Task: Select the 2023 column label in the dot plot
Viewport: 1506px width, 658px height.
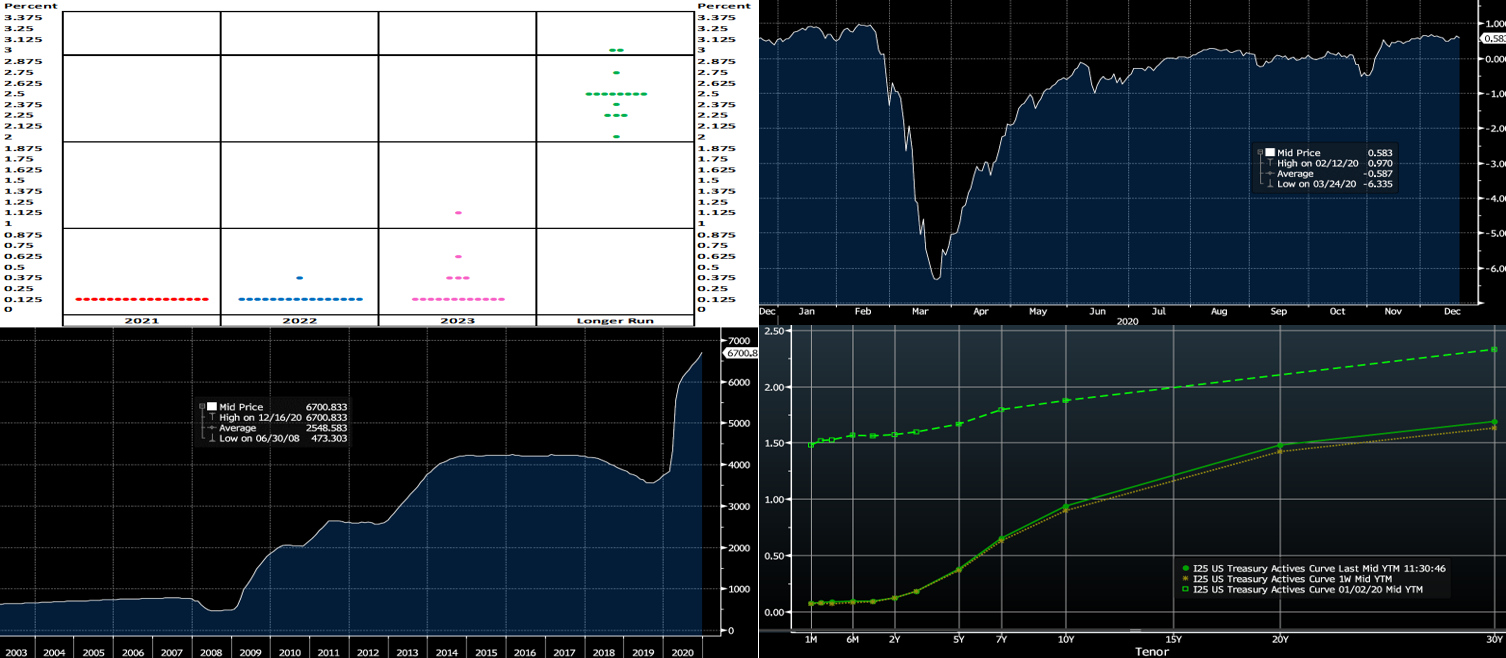Action: tap(458, 321)
